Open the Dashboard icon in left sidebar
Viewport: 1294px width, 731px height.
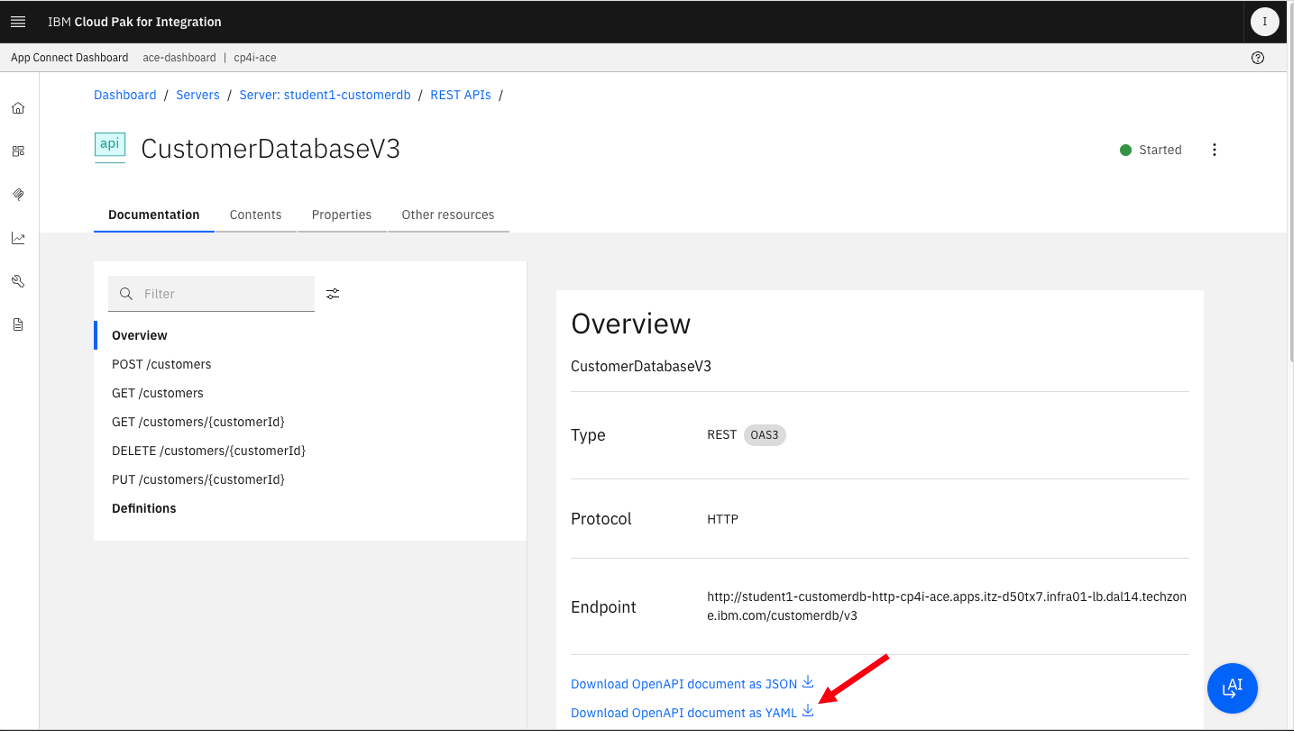pyautogui.click(x=18, y=152)
